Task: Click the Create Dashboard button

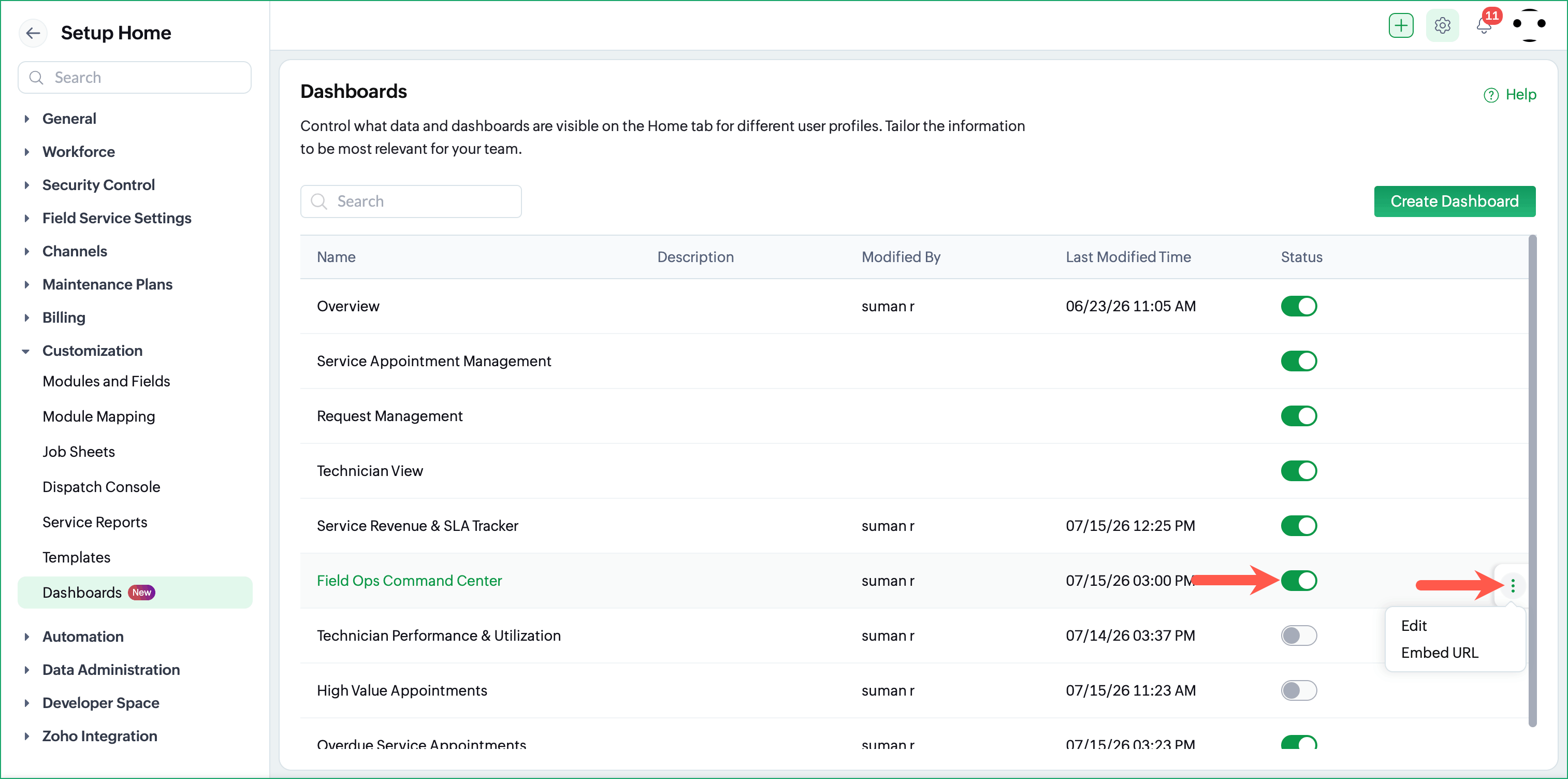Action: coord(1454,201)
